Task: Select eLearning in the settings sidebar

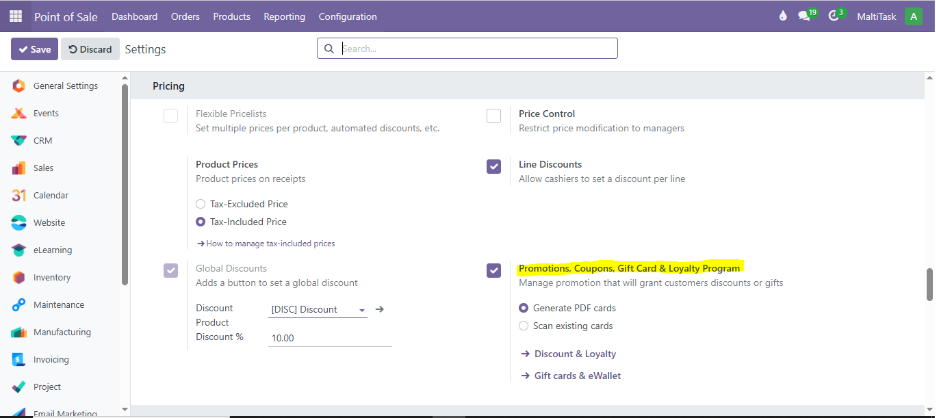Action: 52,250
